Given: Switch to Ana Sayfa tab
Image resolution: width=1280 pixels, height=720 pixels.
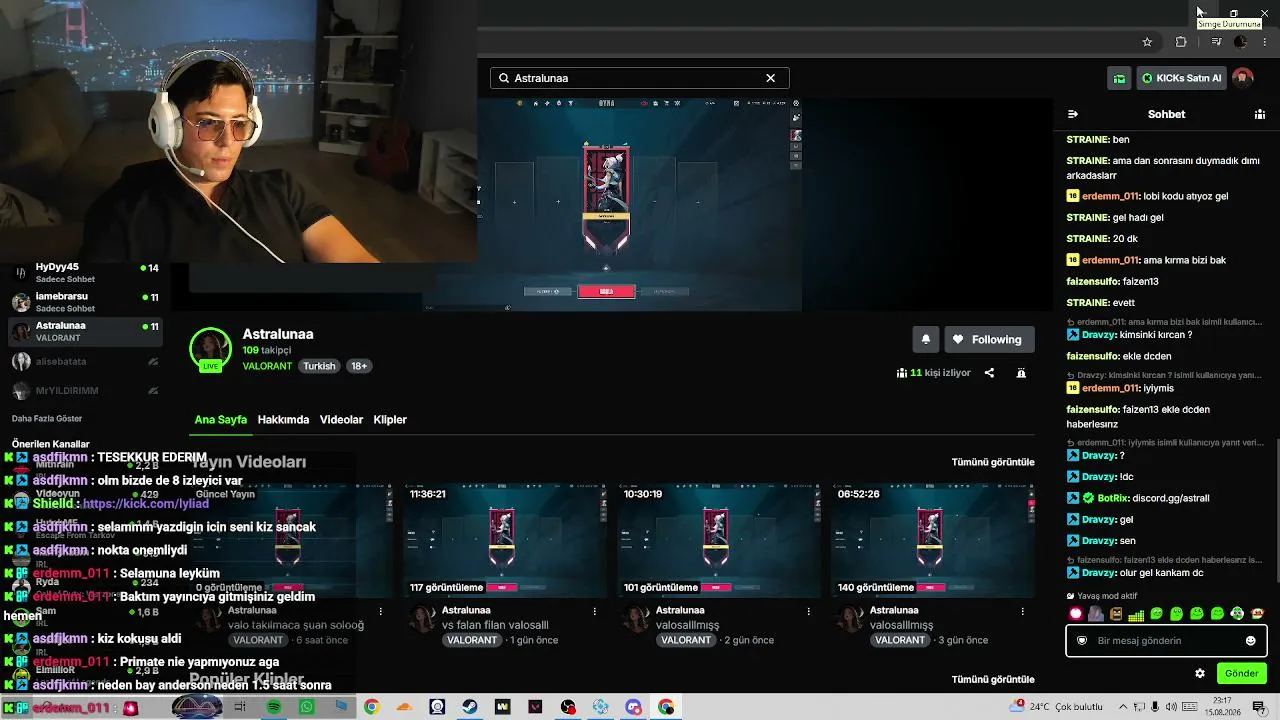Looking at the screenshot, I should pos(221,420).
